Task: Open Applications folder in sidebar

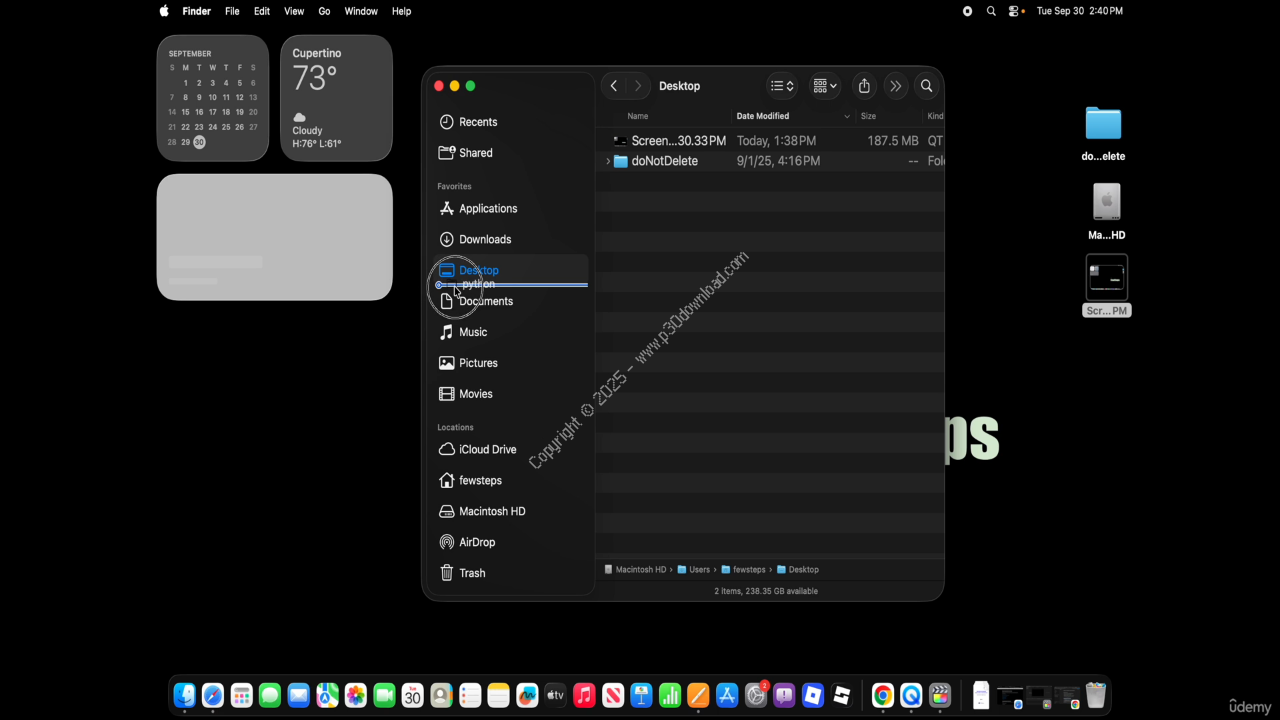Action: tap(487, 209)
